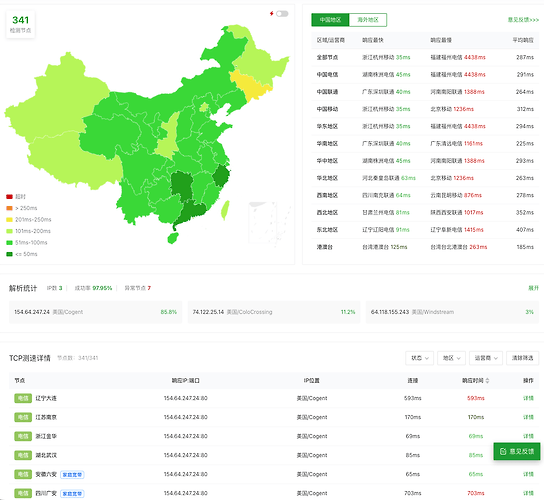Click the document icon on the feedback button
This screenshot has width=544, height=500.
[503, 451]
